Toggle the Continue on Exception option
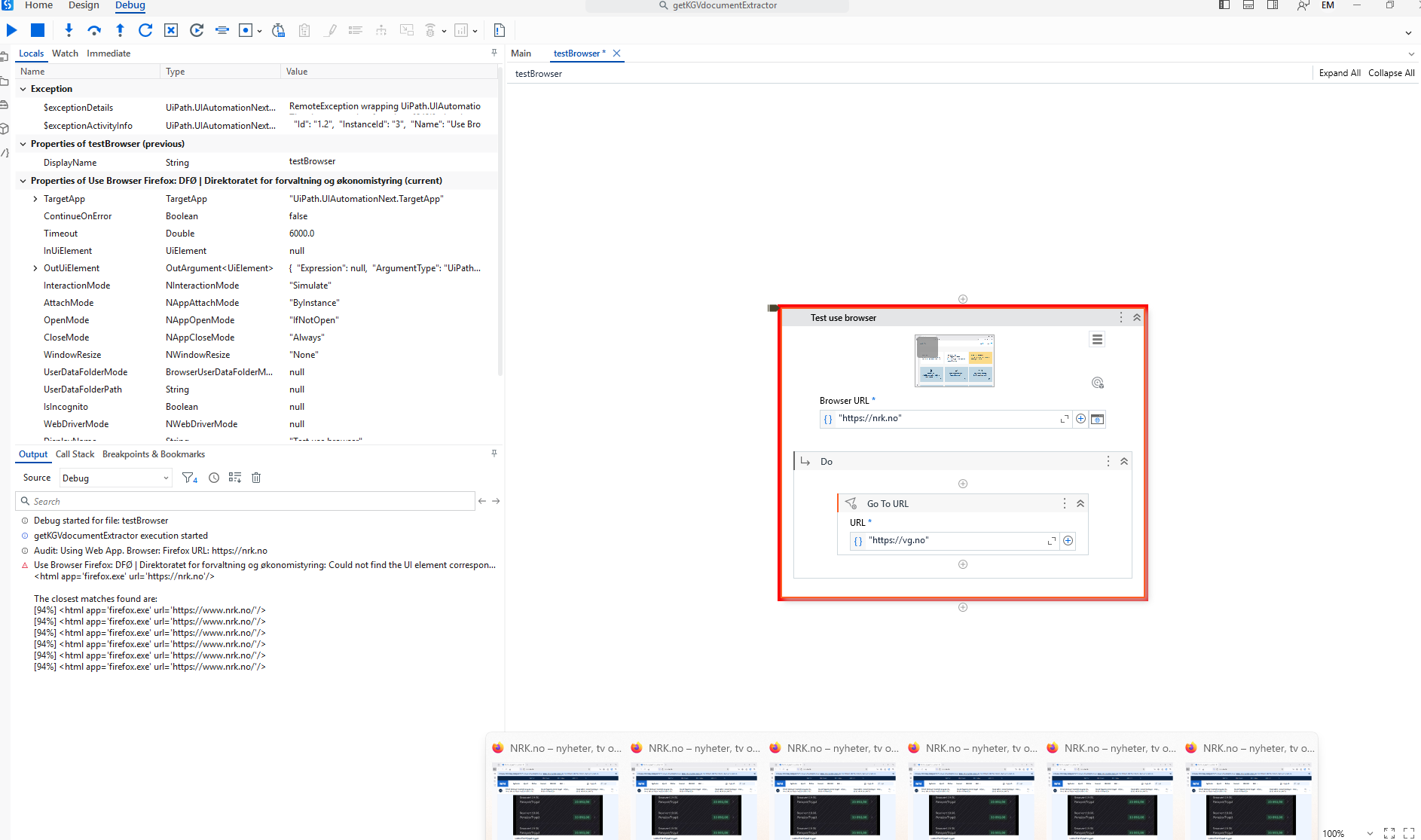Screen dimensions: 1421x840 pyautogui.click(x=381, y=30)
